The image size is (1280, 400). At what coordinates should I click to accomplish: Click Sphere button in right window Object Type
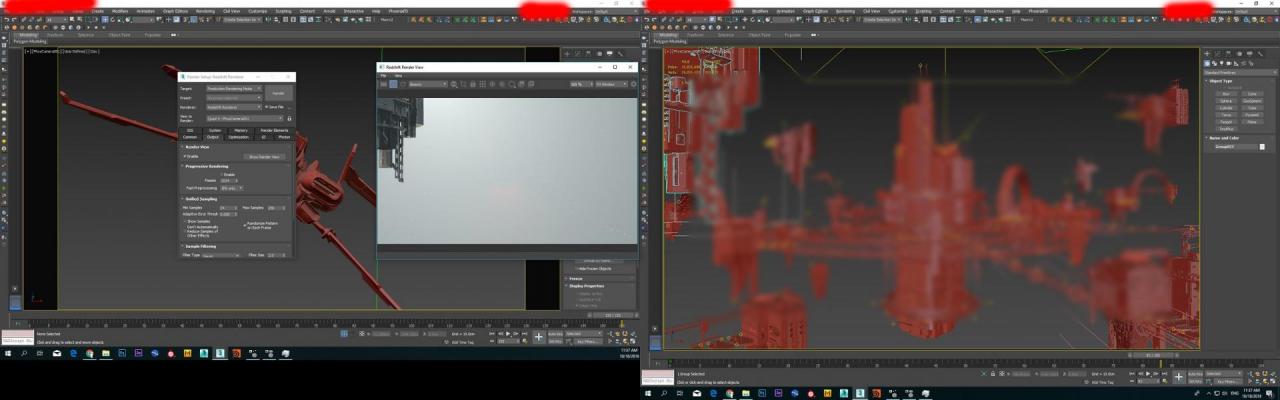1226,101
